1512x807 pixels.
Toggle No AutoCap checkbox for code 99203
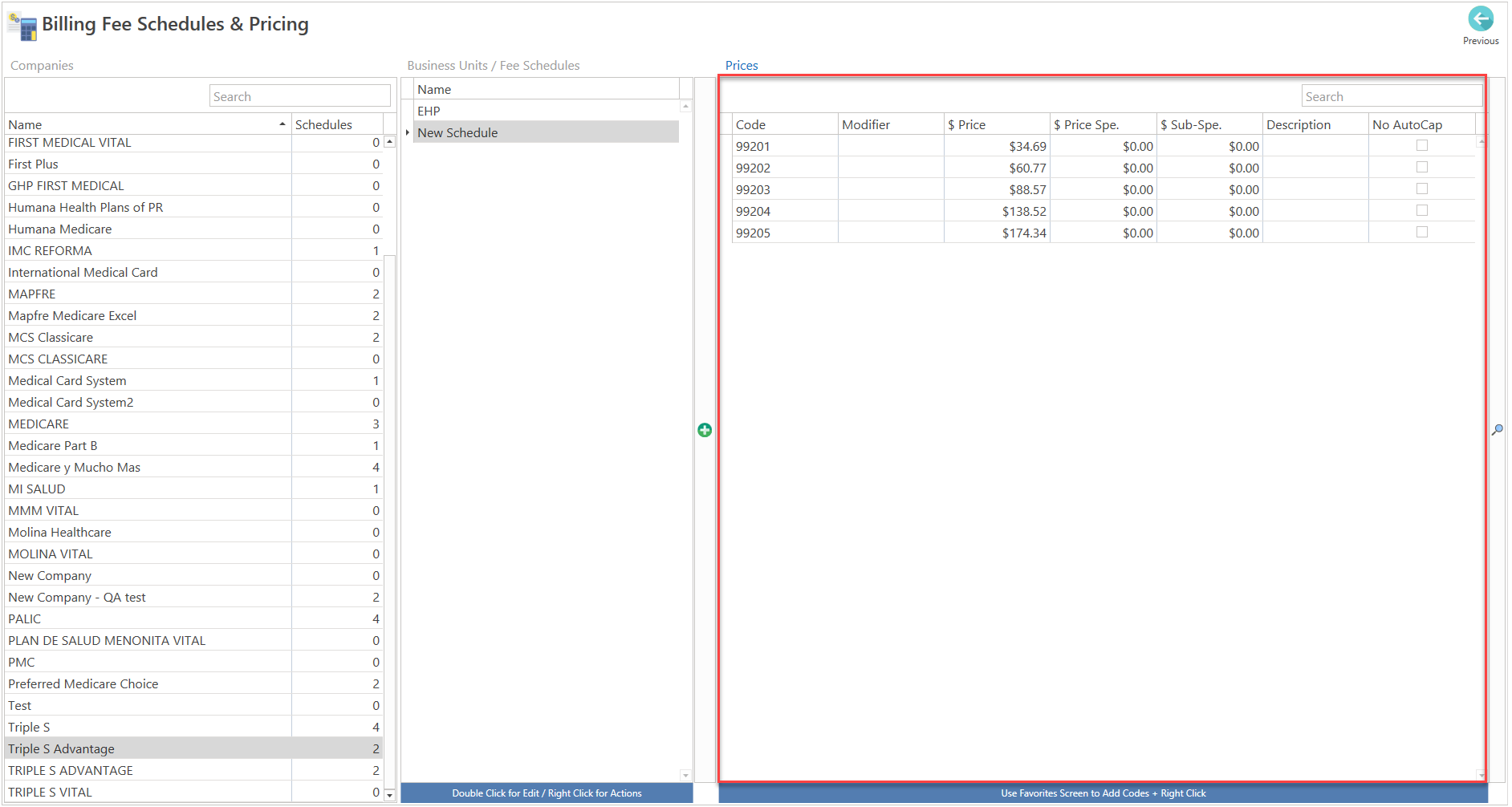1422,189
